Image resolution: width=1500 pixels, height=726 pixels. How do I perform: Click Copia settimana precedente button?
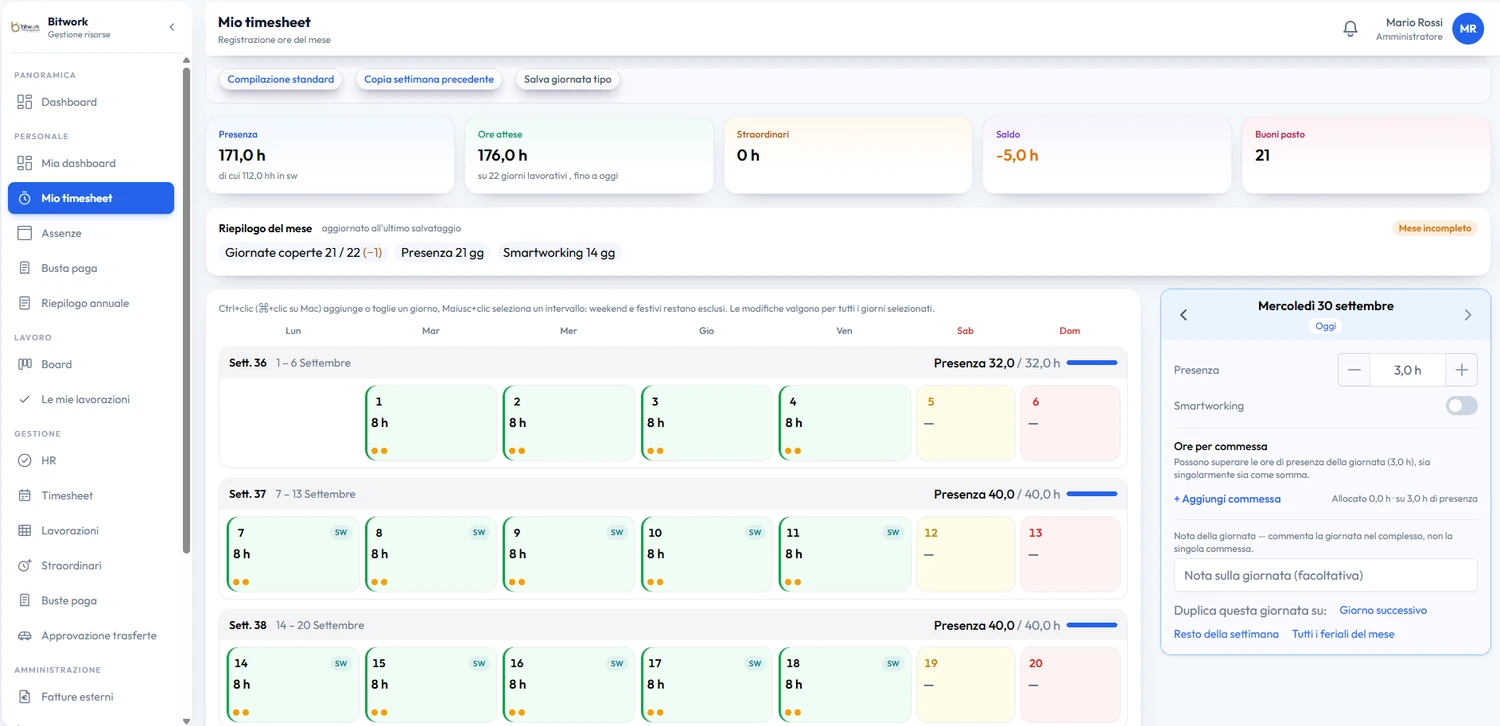(x=429, y=79)
